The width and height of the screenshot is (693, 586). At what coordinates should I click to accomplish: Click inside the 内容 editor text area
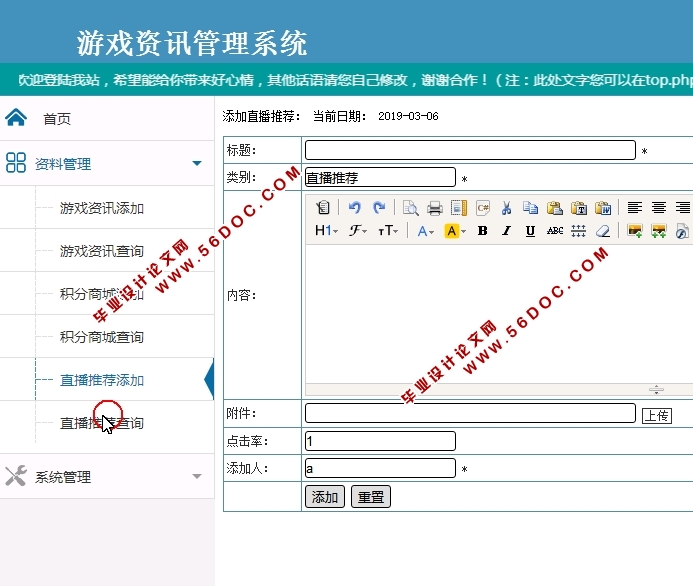[499, 314]
